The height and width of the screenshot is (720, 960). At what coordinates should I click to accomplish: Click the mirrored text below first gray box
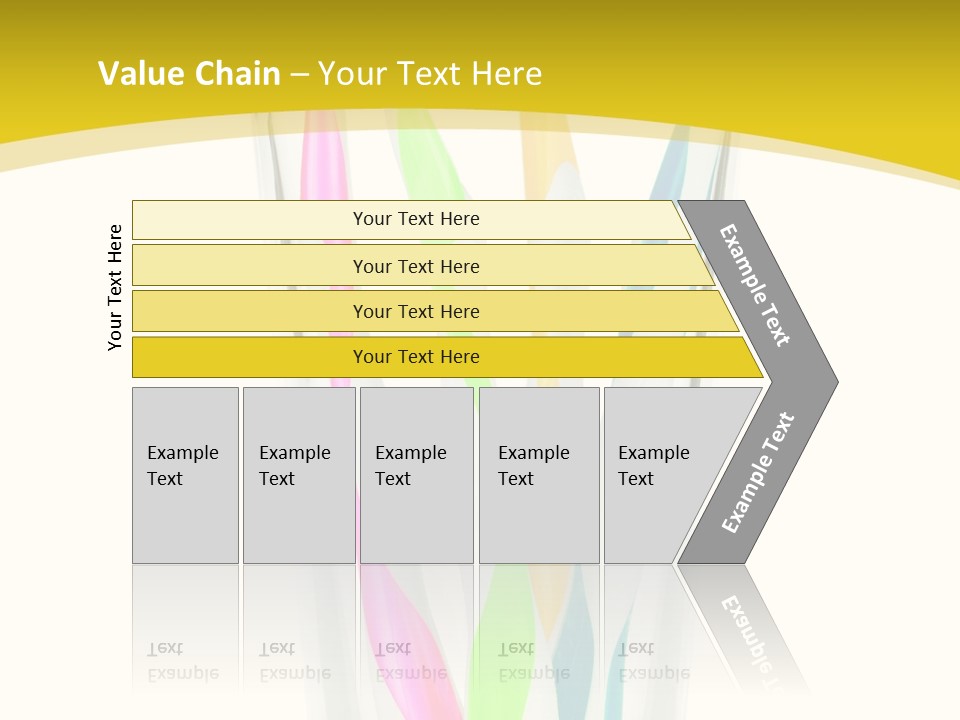click(x=183, y=662)
